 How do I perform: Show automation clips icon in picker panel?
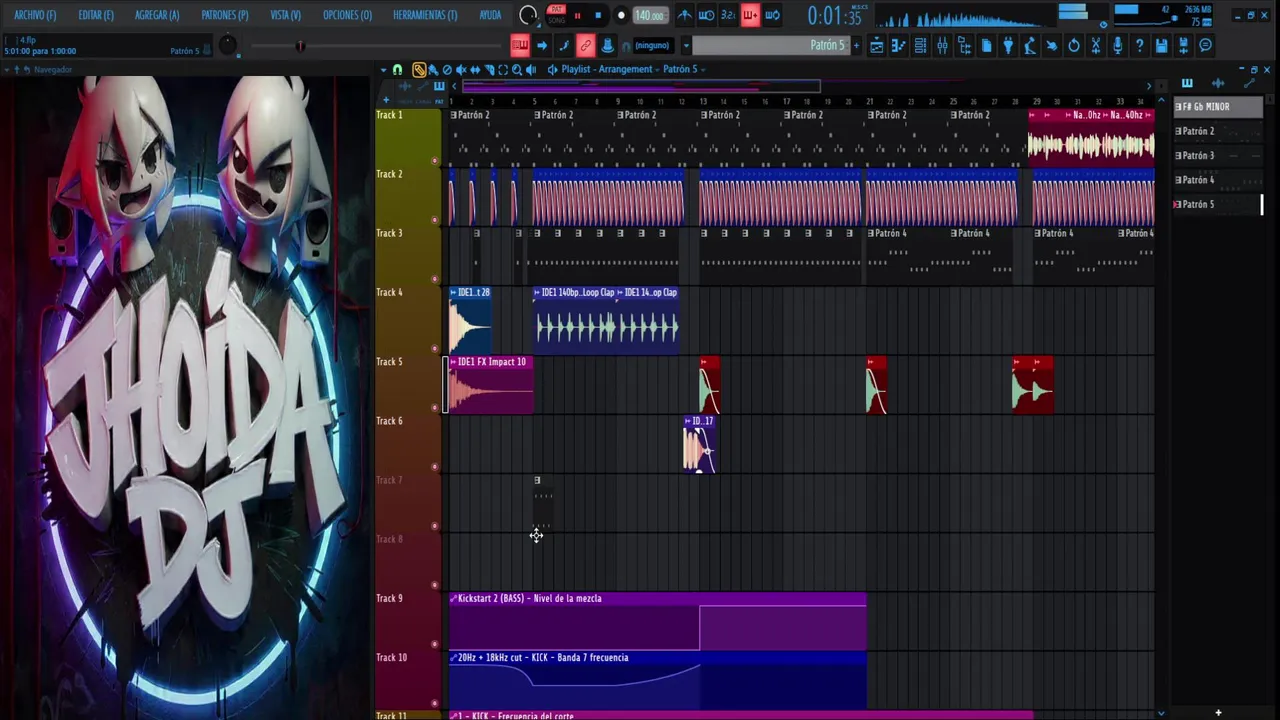click(x=1248, y=83)
